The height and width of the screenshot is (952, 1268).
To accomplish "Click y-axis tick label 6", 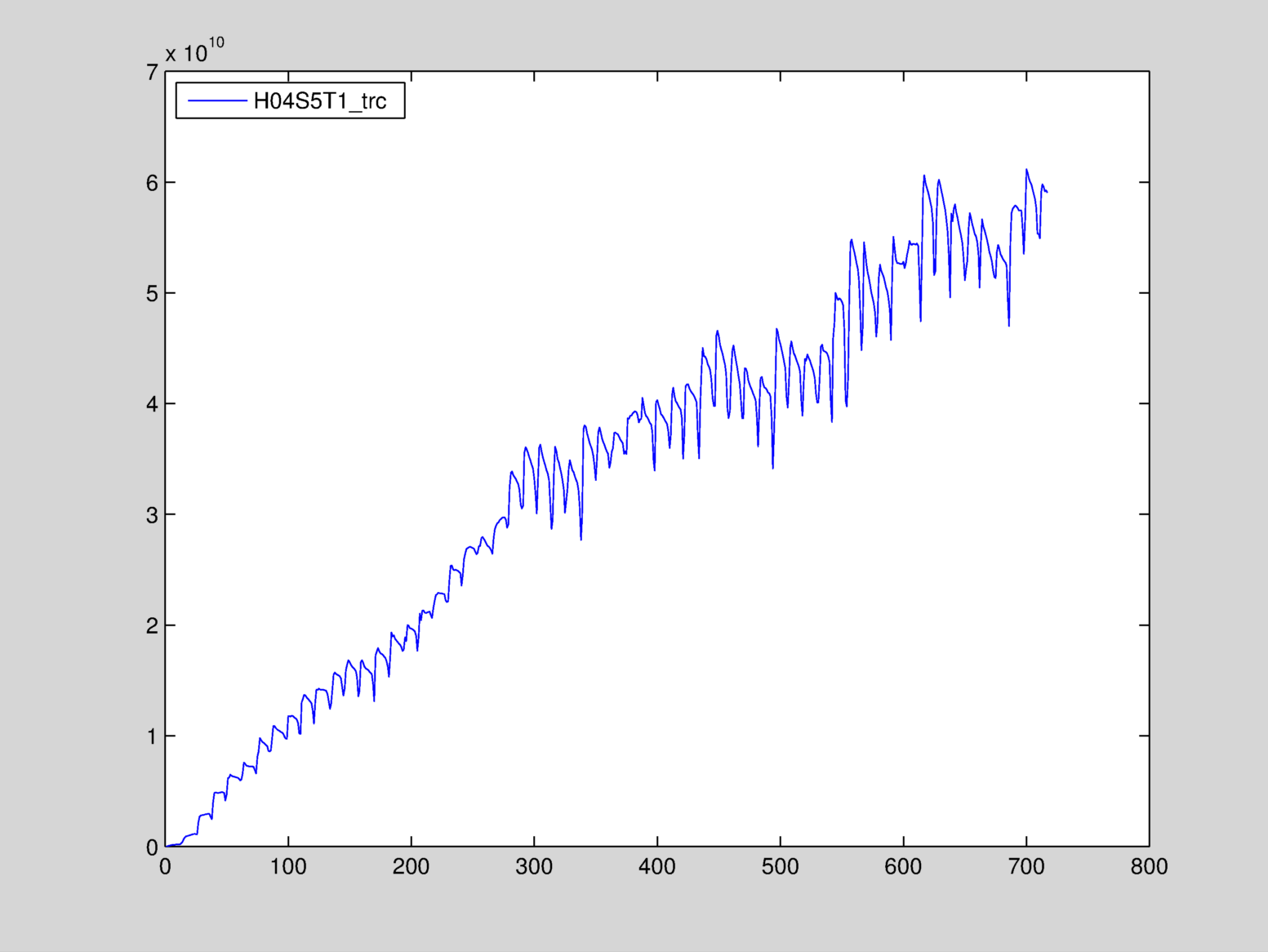I will (152, 183).
